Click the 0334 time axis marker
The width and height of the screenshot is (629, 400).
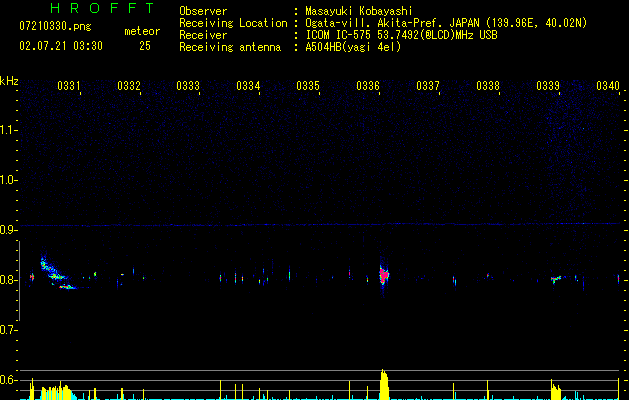(x=248, y=86)
